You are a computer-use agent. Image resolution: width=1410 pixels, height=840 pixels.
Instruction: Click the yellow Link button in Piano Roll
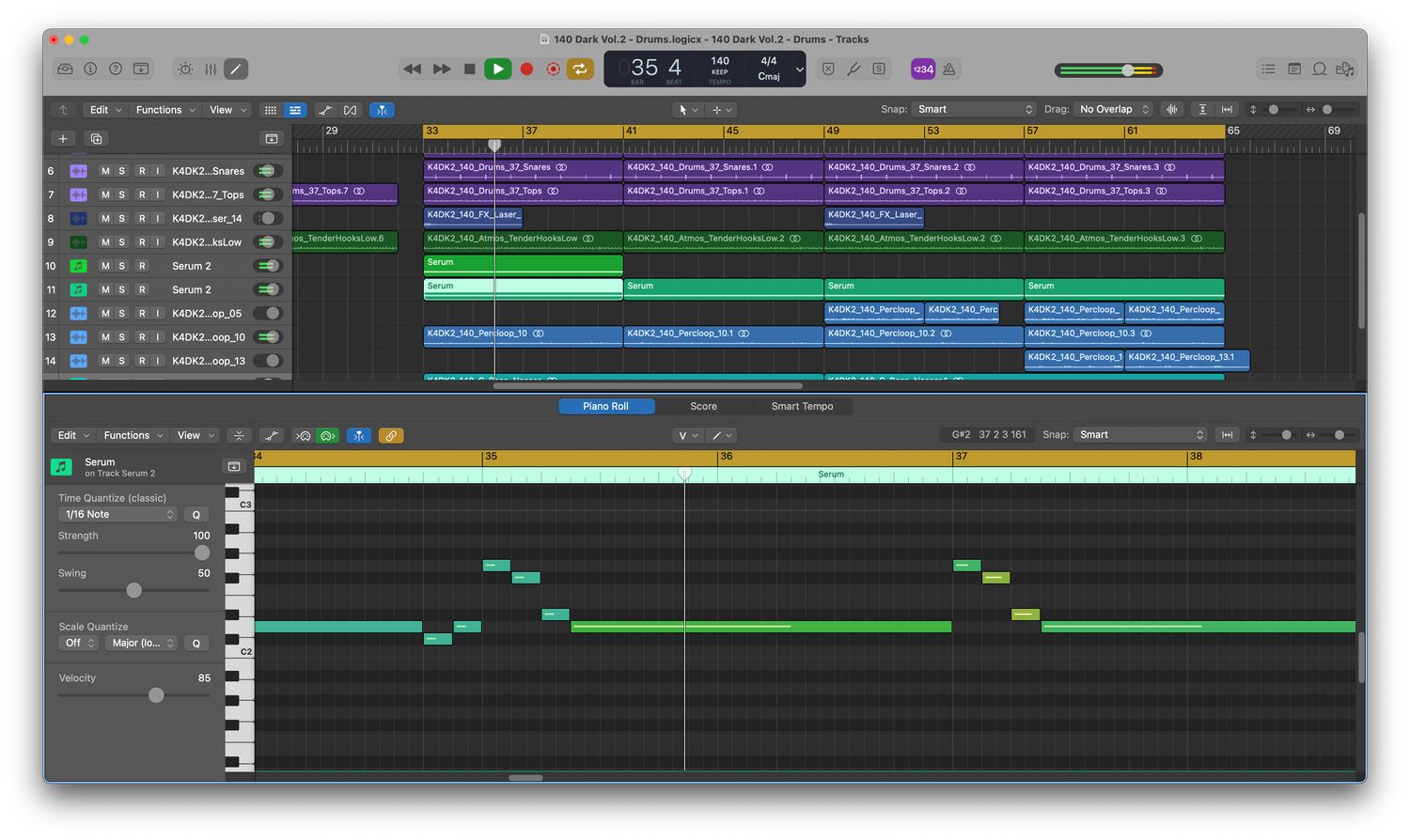(x=391, y=435)
